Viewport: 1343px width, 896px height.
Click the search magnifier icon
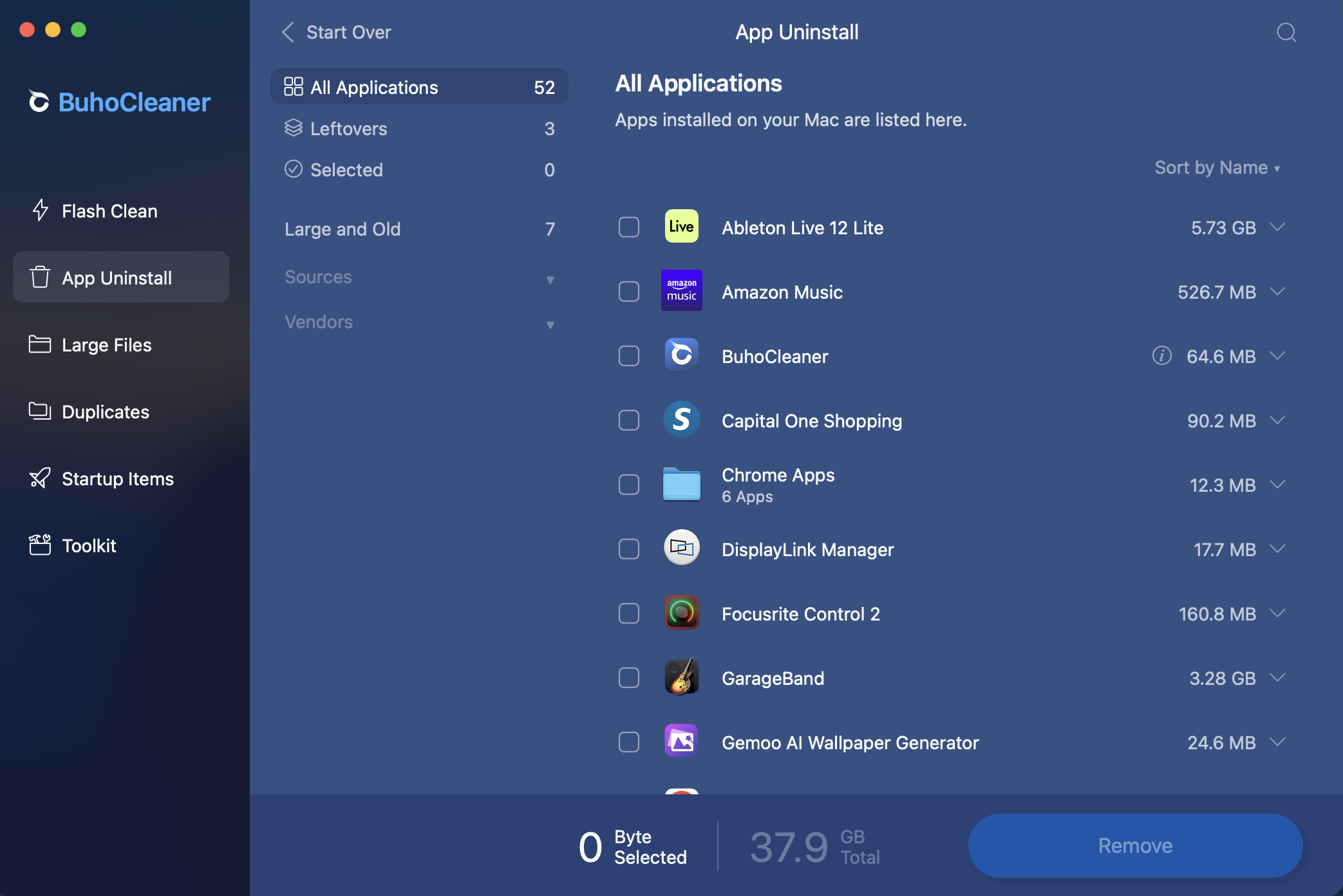tap(1286, 32)
